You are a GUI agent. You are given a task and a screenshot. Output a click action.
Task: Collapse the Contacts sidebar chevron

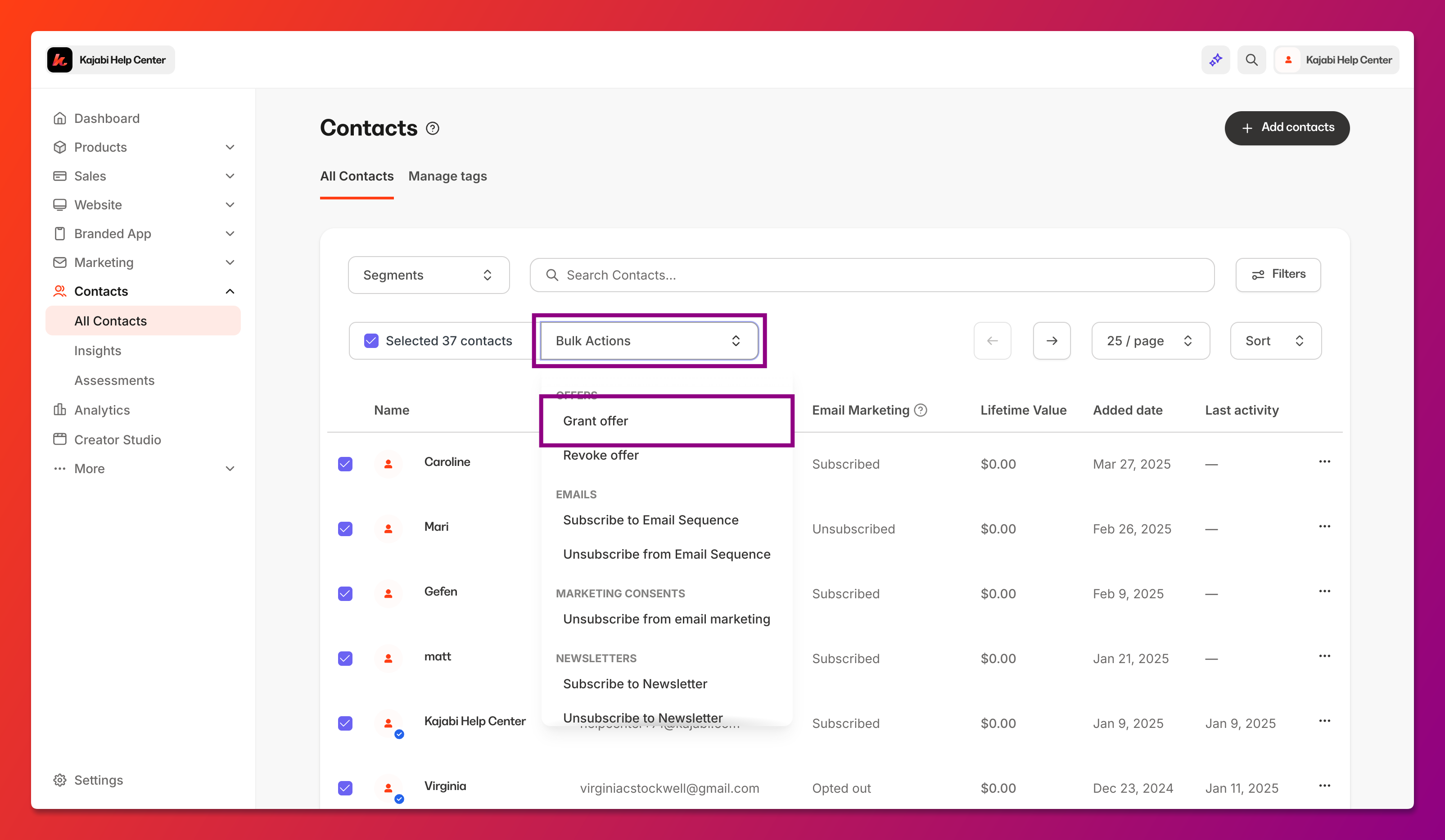tap(230, 291)
